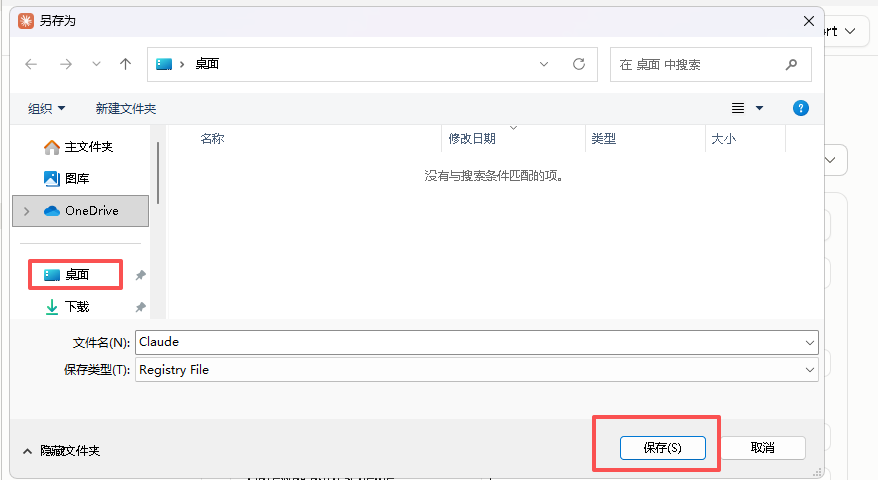
Task: Expand the OneDrive tree node
Action: (26, 211)
